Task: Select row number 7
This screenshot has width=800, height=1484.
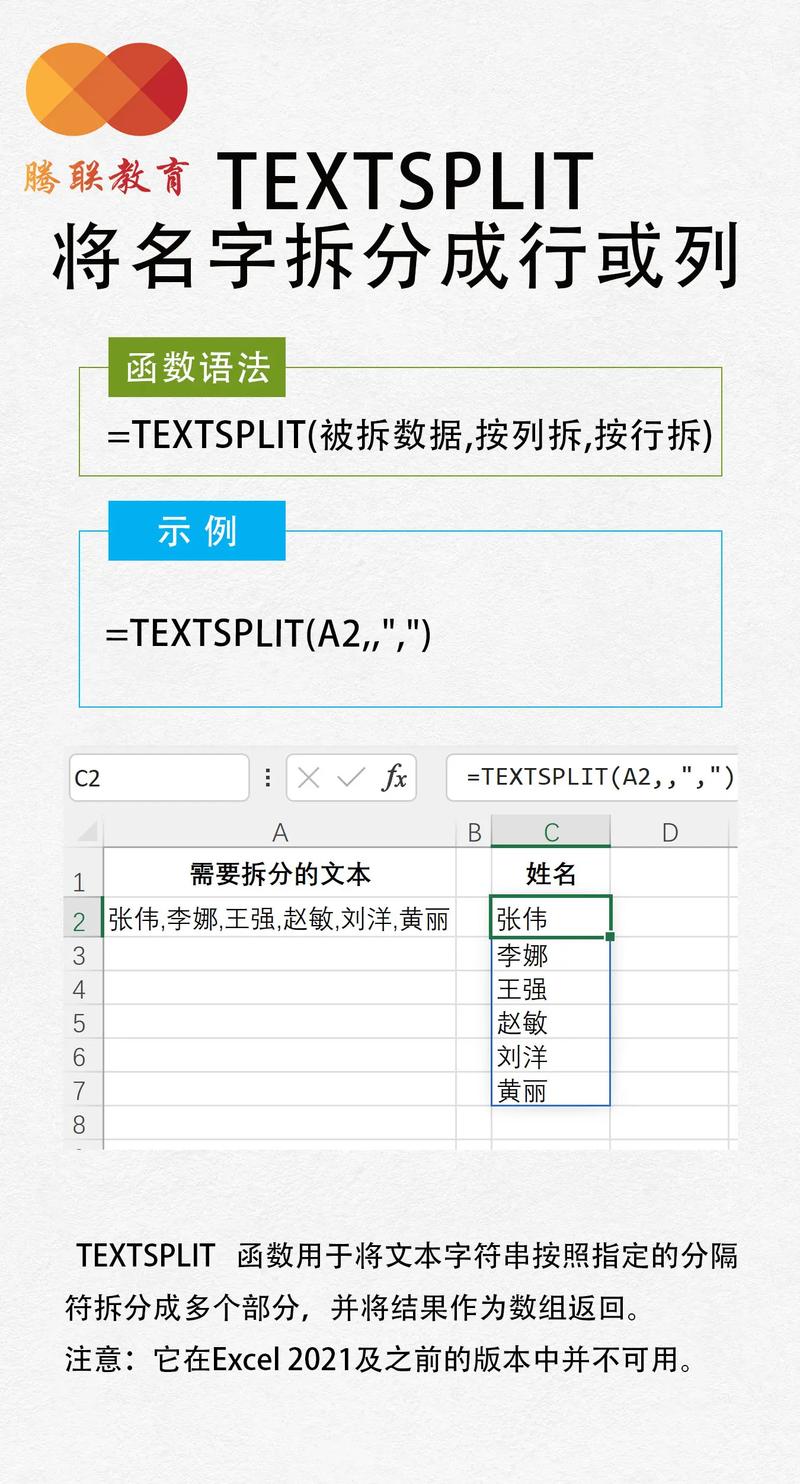Action: 81,1091
